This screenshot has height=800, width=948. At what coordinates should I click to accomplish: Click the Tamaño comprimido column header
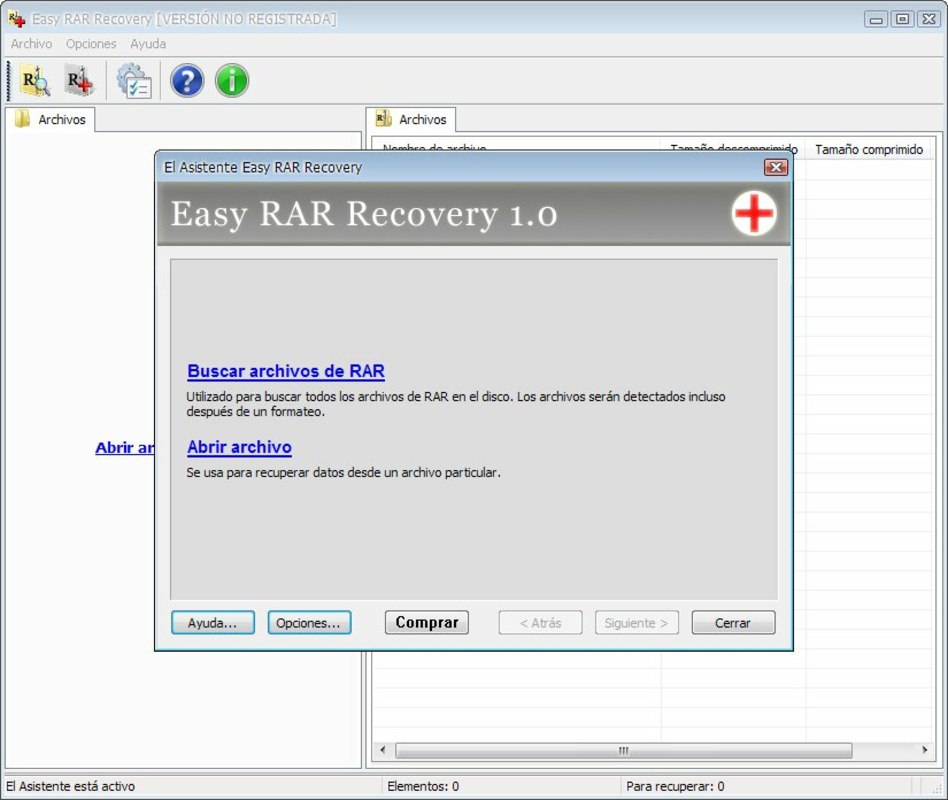tap(869, 149)
